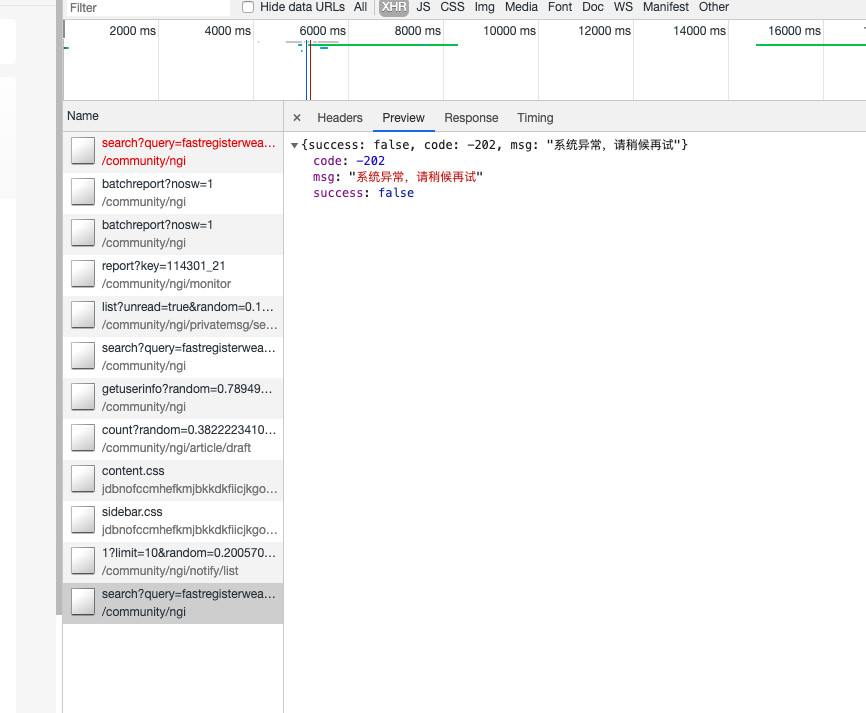Click the Filter input field
The height and width of the screenshot is (713, 866).
(147, 8)
